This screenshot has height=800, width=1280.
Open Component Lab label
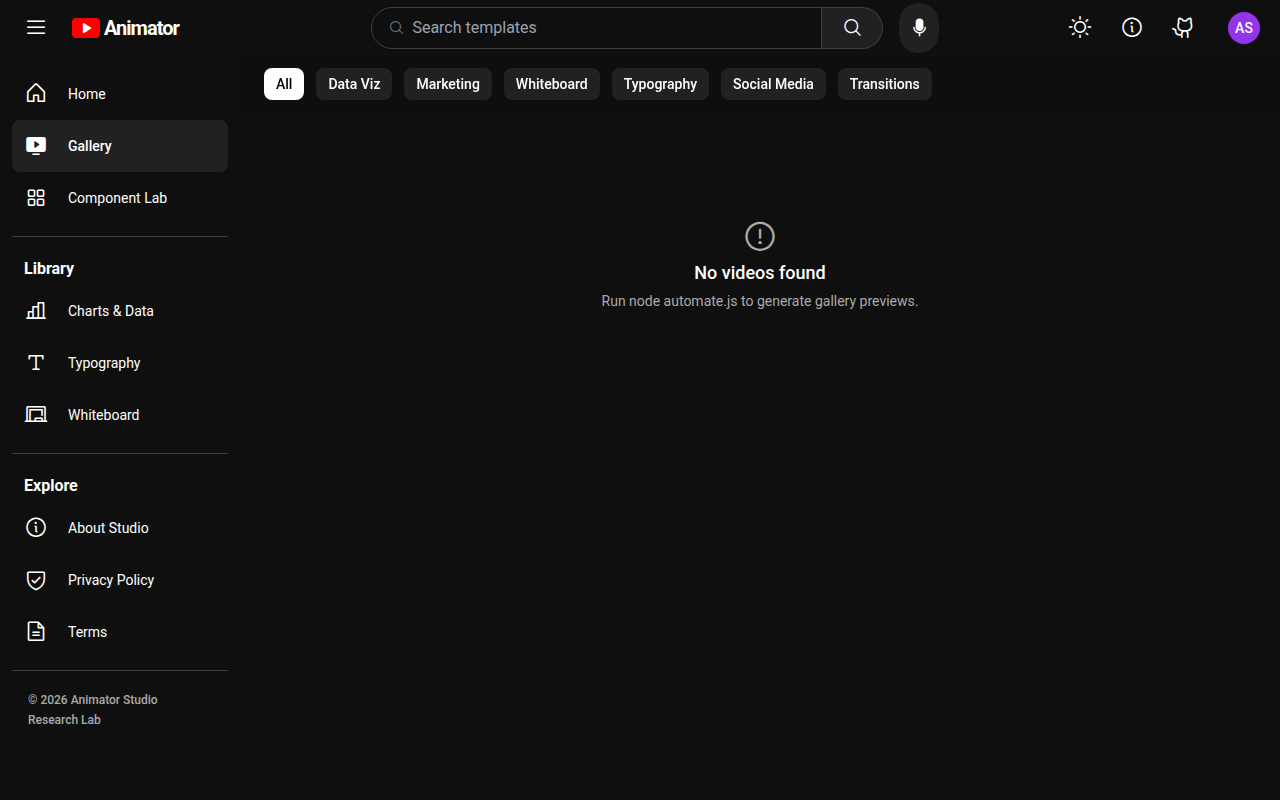117,198
